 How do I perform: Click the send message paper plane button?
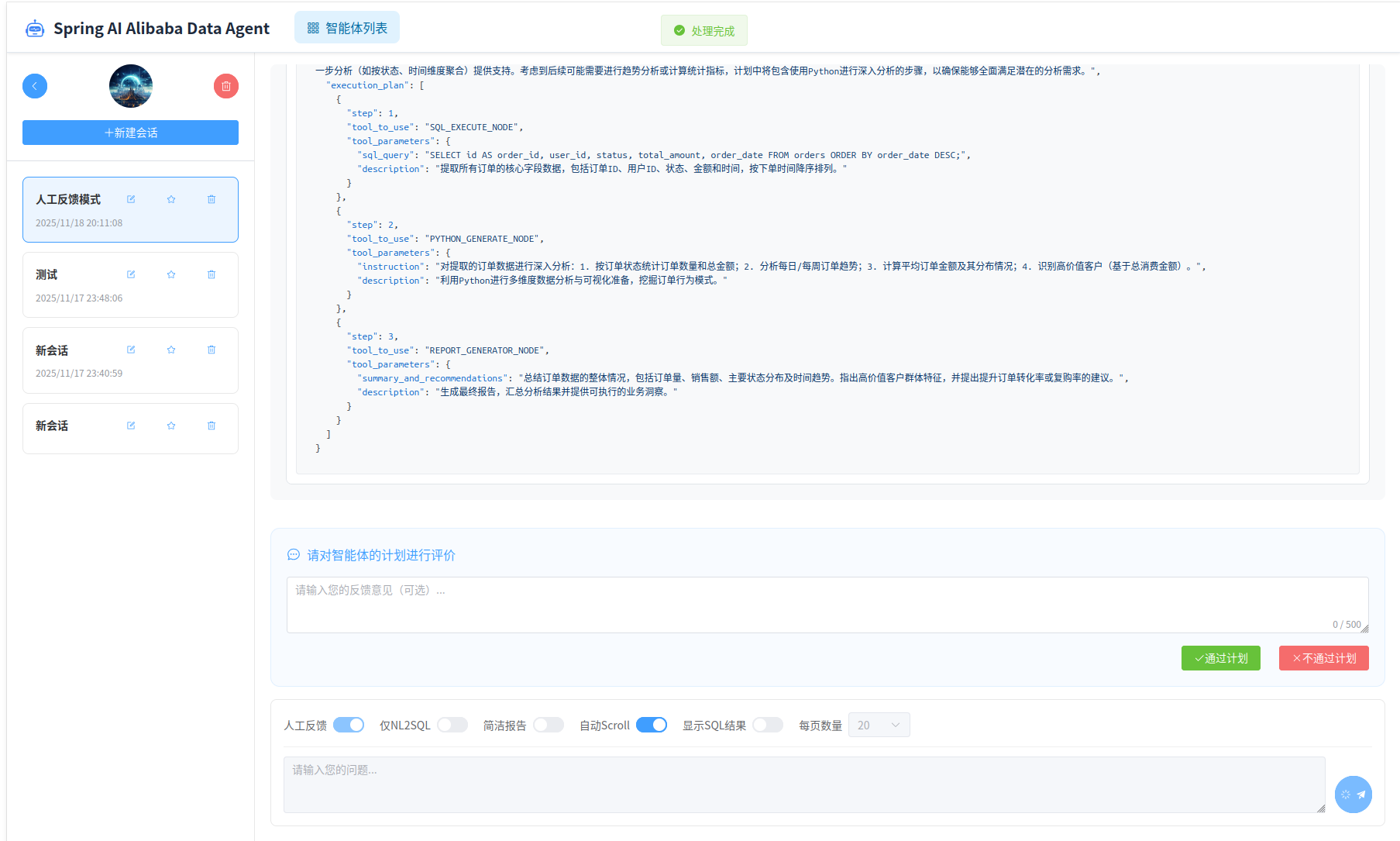1353,794
